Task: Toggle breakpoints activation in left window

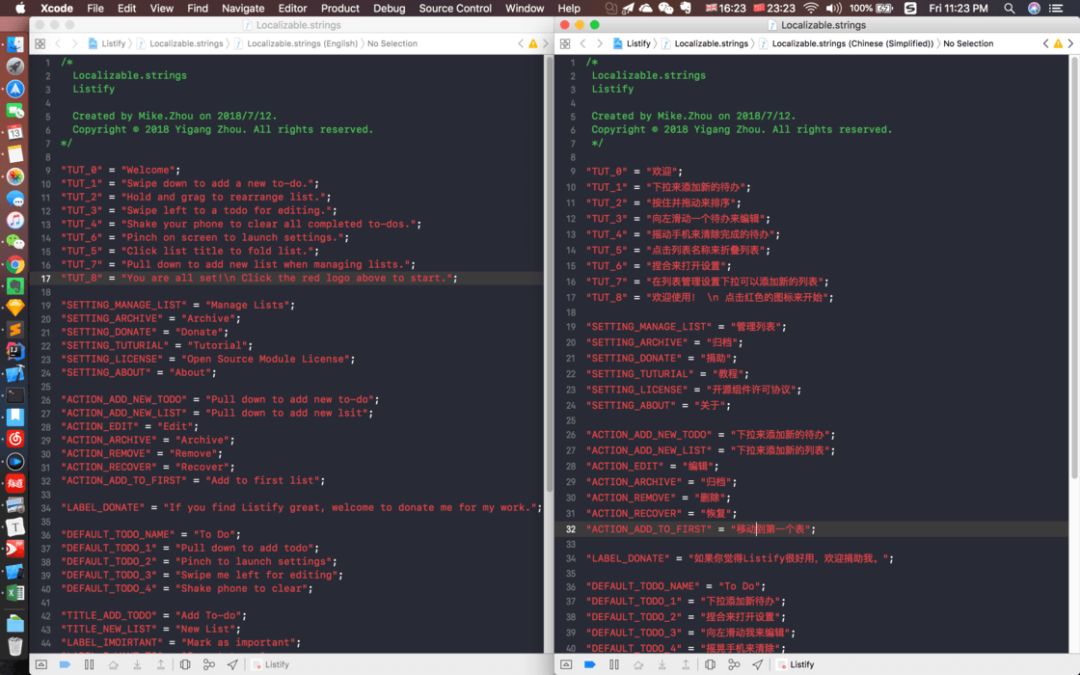Action: point(65,665)
